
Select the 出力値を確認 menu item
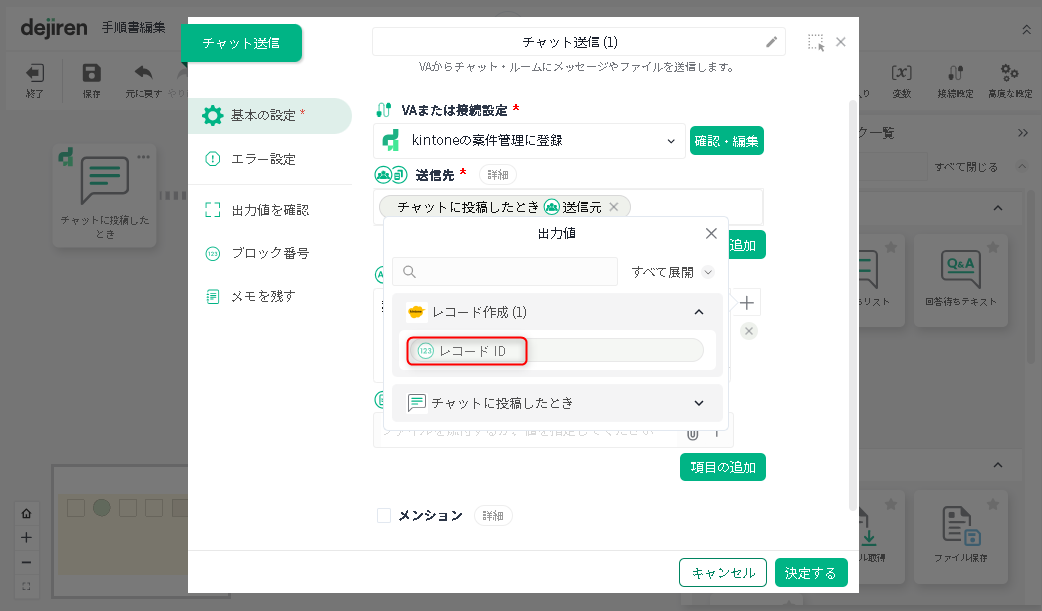[x=269, y=210]
